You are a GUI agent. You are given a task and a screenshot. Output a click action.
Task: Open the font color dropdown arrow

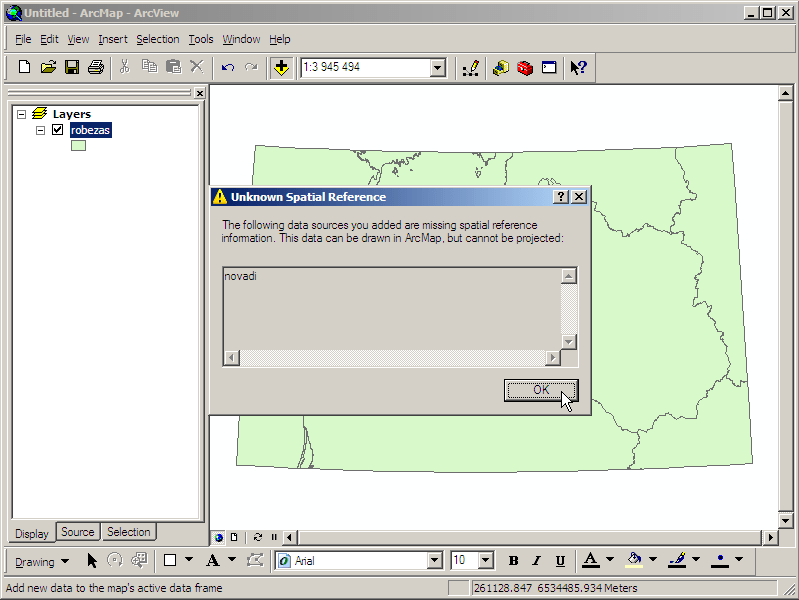(x=610, y=560)
